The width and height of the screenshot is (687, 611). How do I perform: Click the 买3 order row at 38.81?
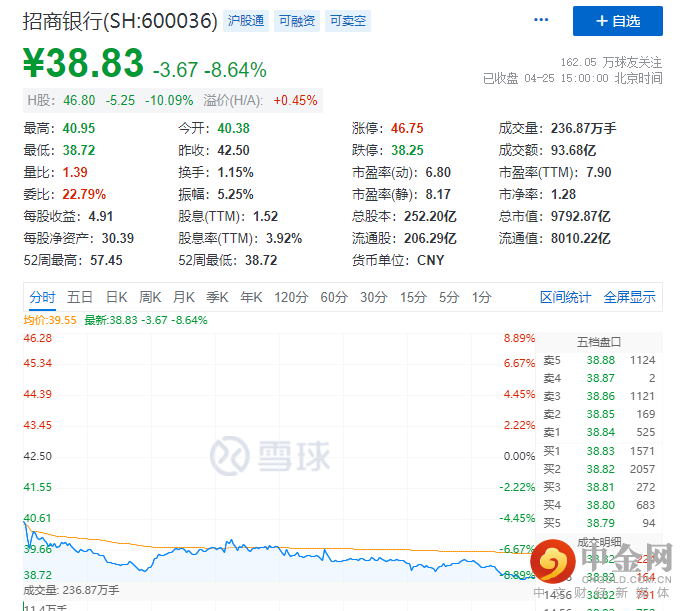pos(599,487)
